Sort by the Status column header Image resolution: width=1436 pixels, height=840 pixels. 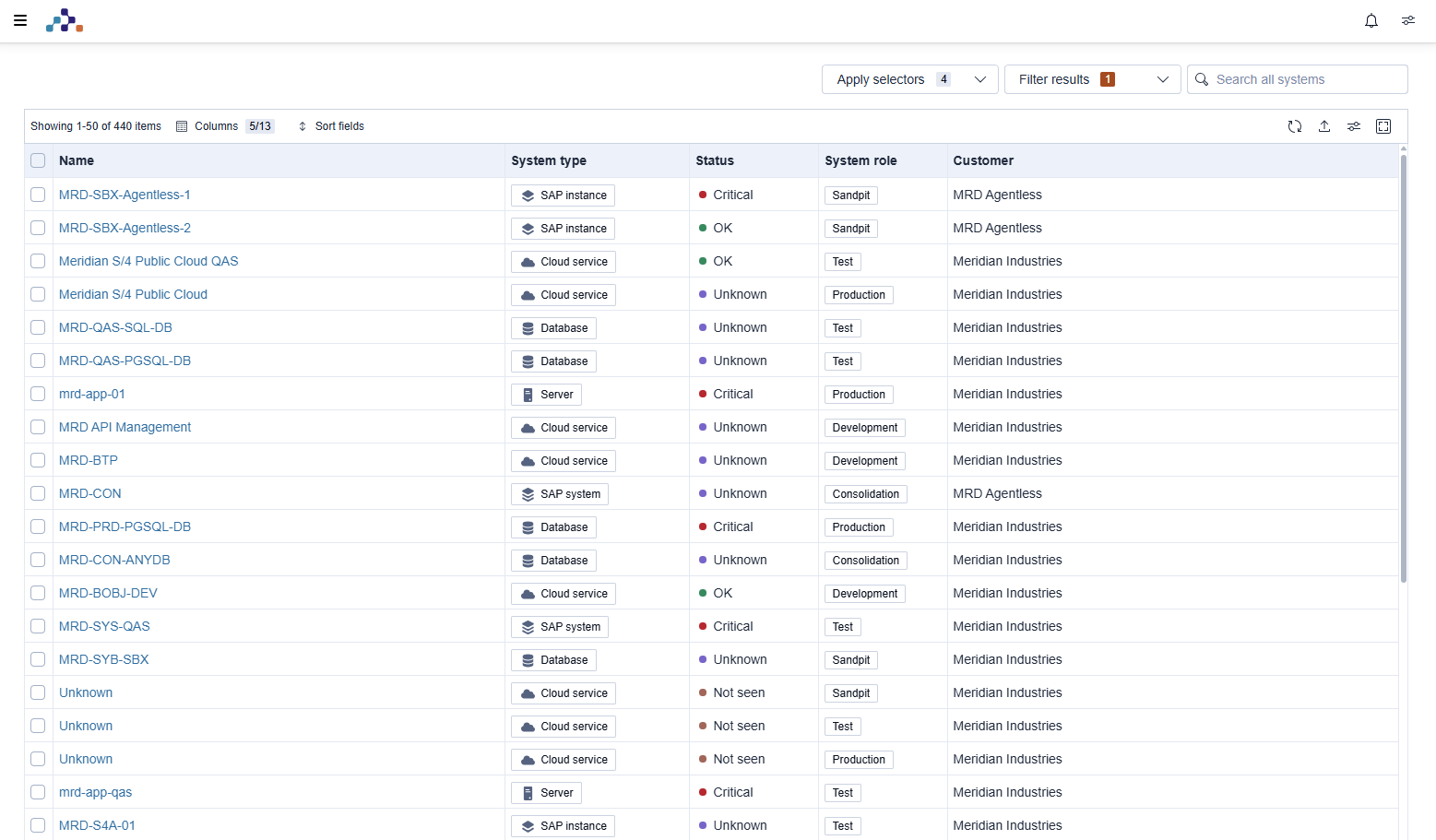point(715,160)
